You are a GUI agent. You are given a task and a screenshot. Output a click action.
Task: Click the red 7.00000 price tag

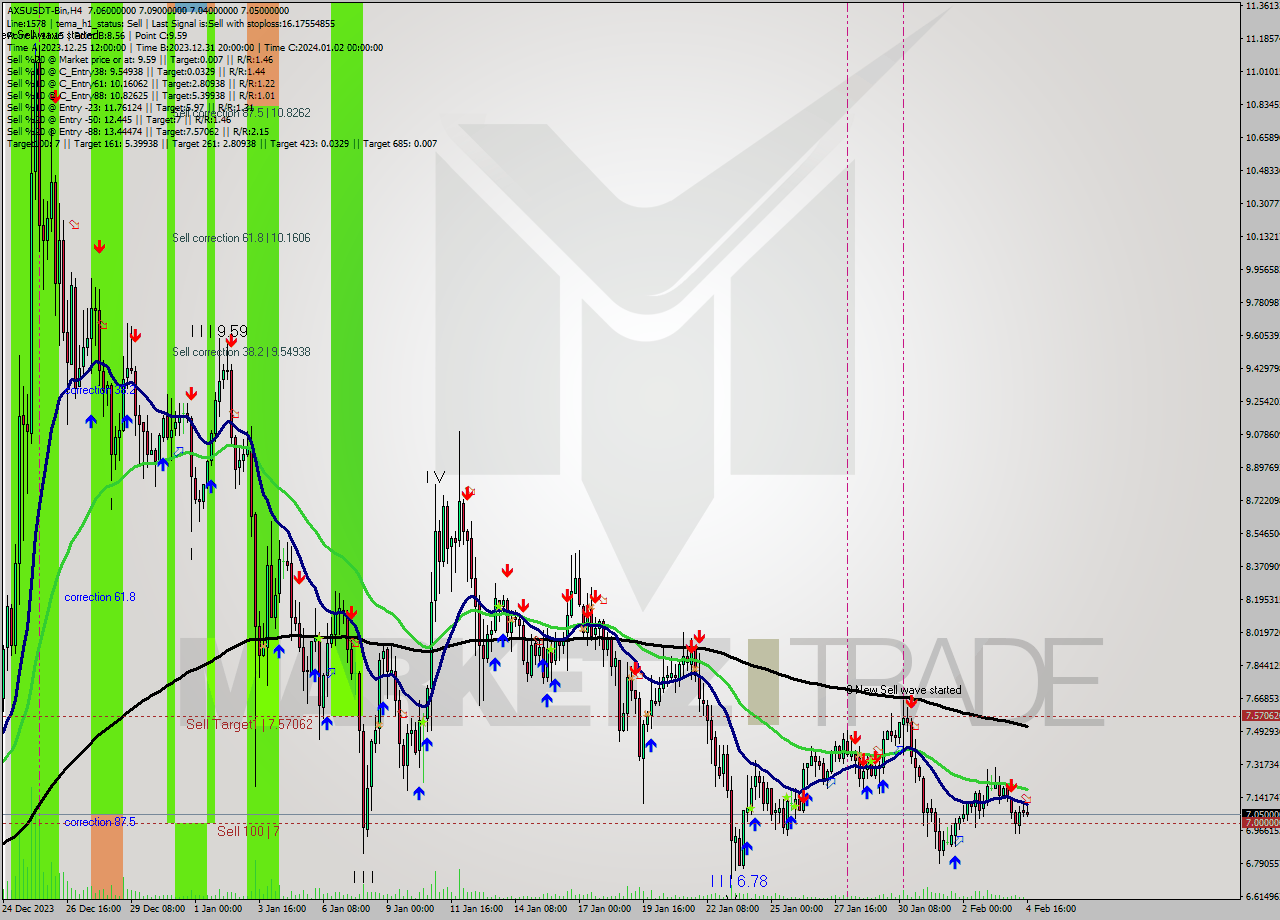tap(1260, 823)
